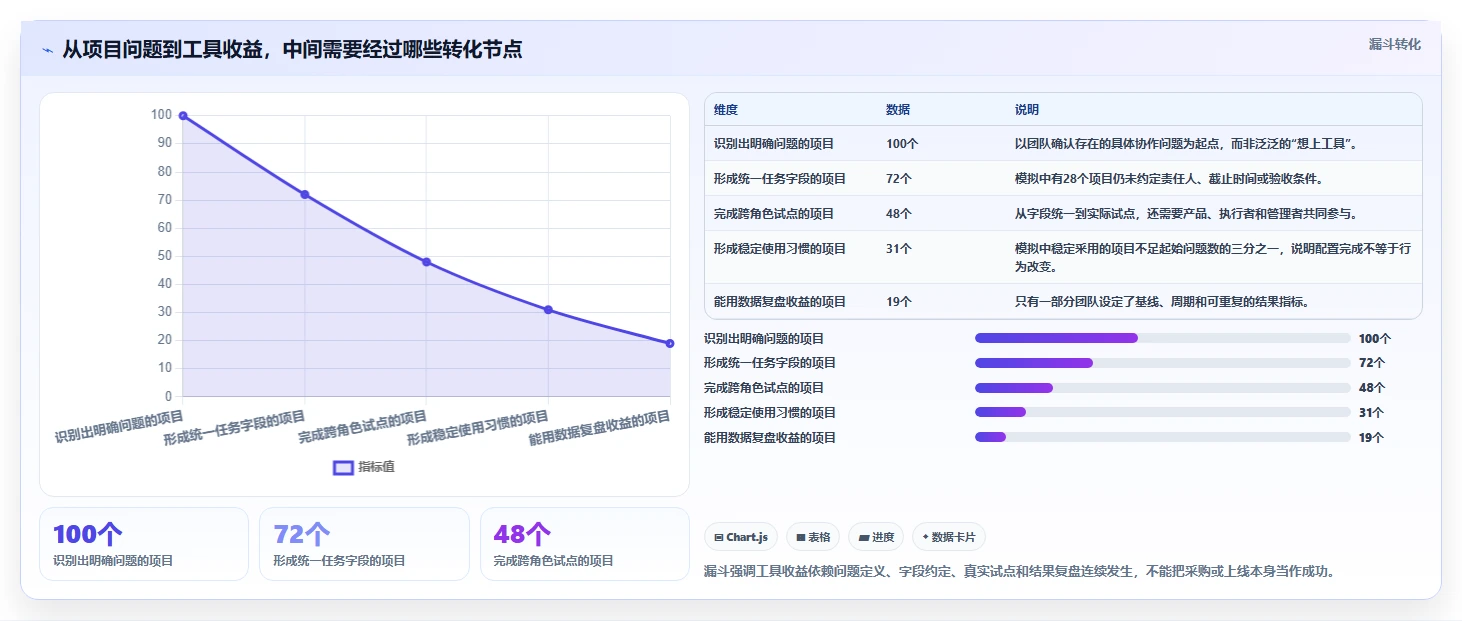This screenshot has height=621, width=1462.
Task: Click table cell 识别出明确问题的项目 in 维度 column
Action: click(x=774, y=144)
